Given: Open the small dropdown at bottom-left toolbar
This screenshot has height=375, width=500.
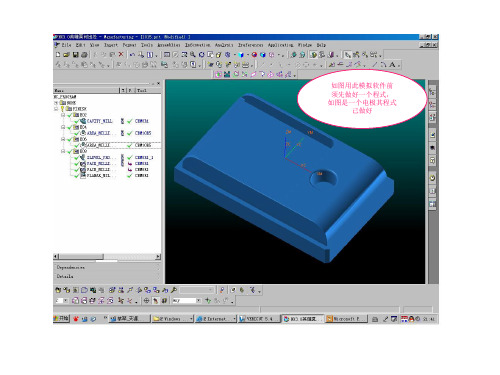Looking at the screenshot, I should 65,300.
